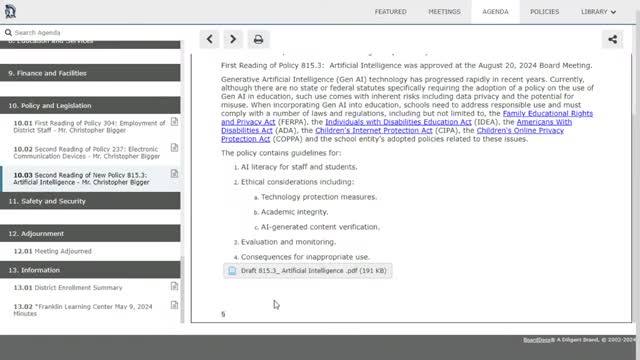This screenshot has width=640, height=360.
Task: Open the Featured tab
Action: [x=391, y=12]
